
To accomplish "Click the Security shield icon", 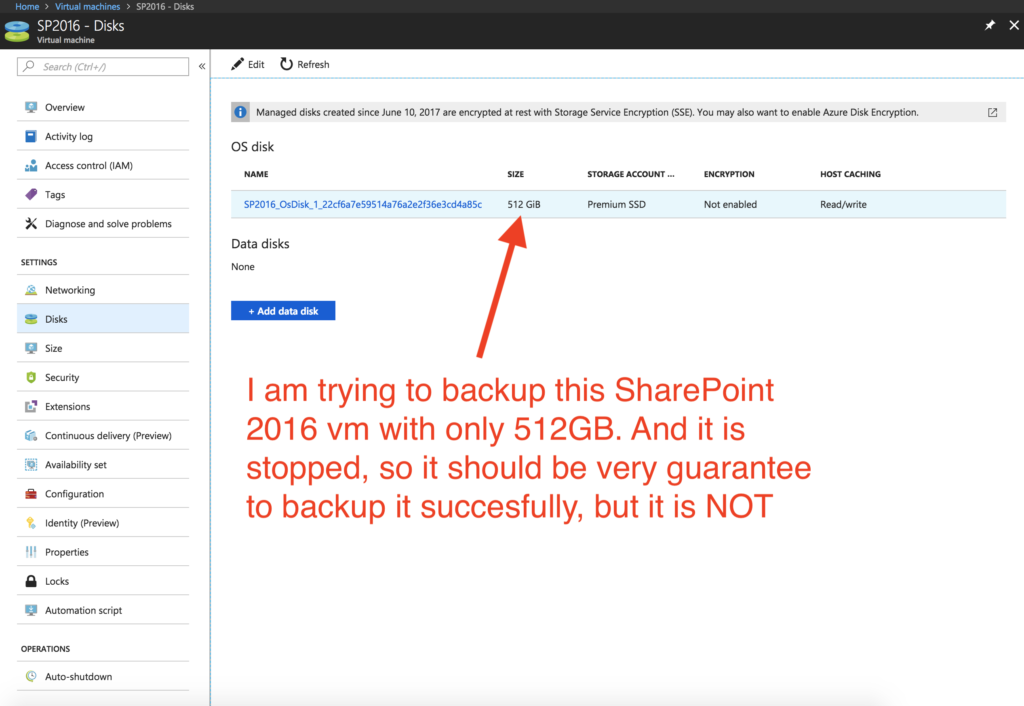I will (31, 377).
